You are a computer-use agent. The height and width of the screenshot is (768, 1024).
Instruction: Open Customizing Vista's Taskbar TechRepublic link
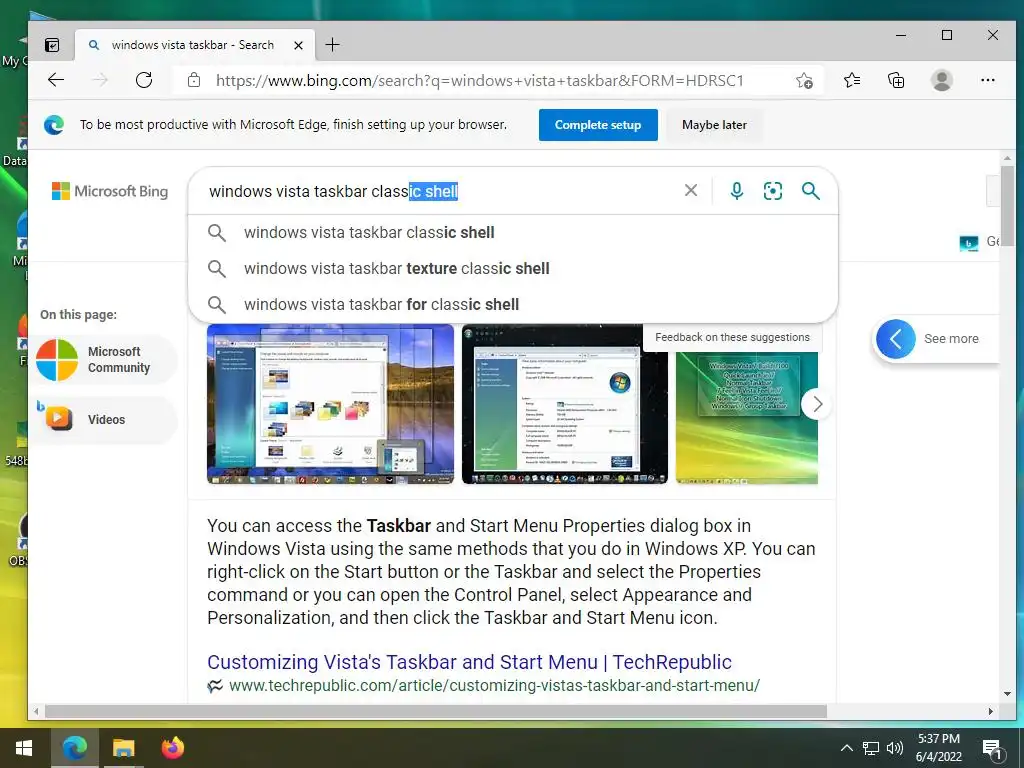coord(469,662)
